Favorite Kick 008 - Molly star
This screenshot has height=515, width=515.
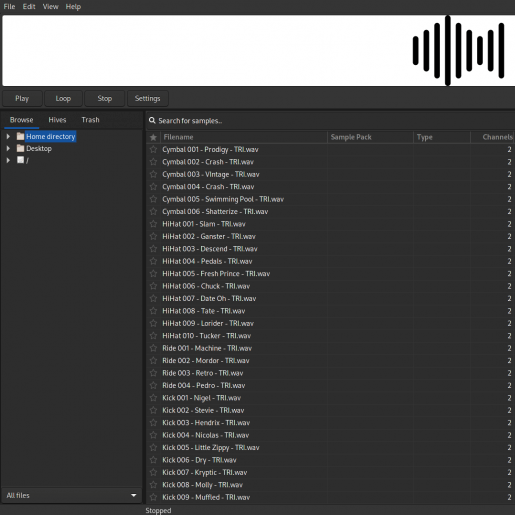tap(153, 485)
